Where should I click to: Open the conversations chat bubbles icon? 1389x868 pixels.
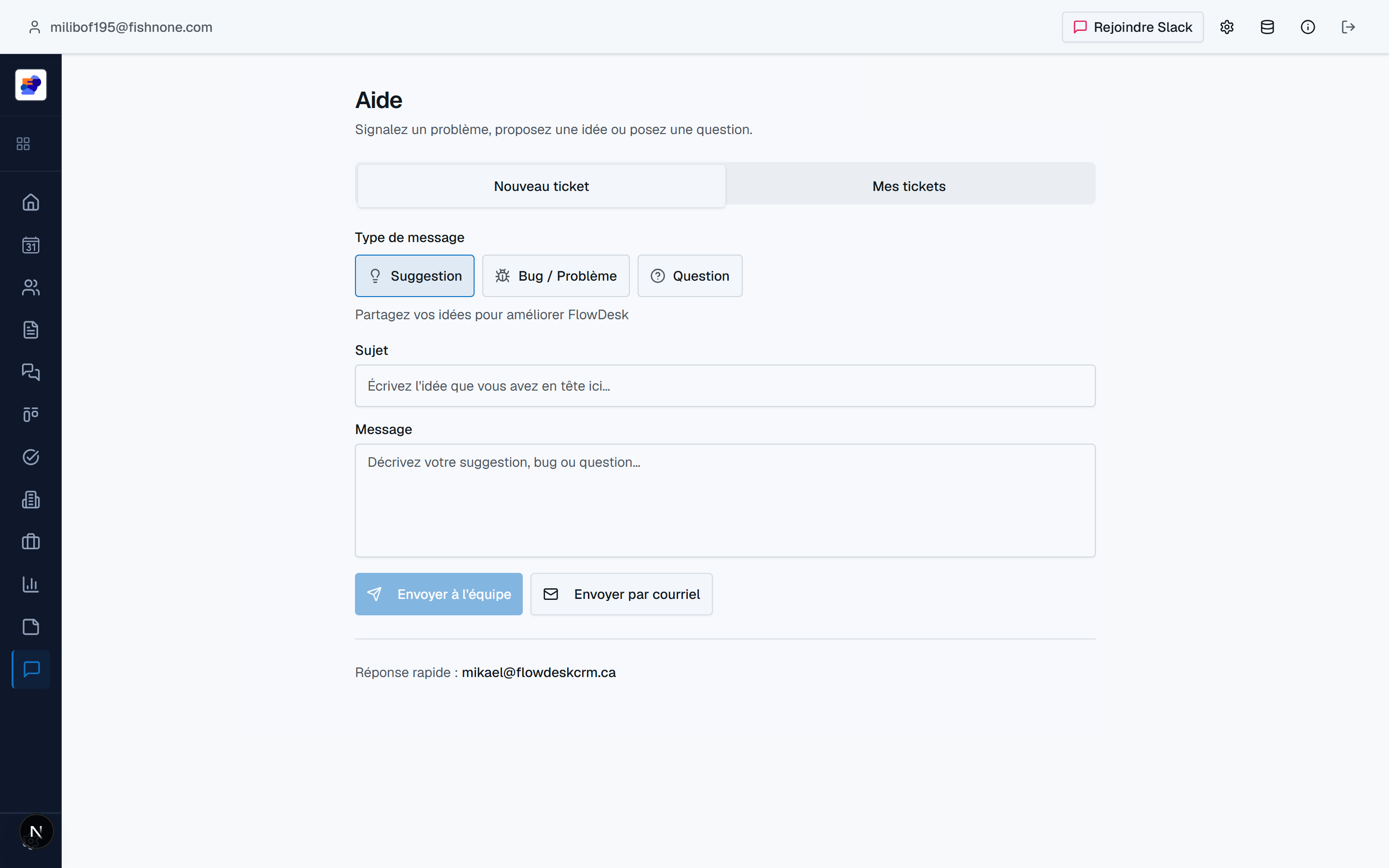[31, 372]
